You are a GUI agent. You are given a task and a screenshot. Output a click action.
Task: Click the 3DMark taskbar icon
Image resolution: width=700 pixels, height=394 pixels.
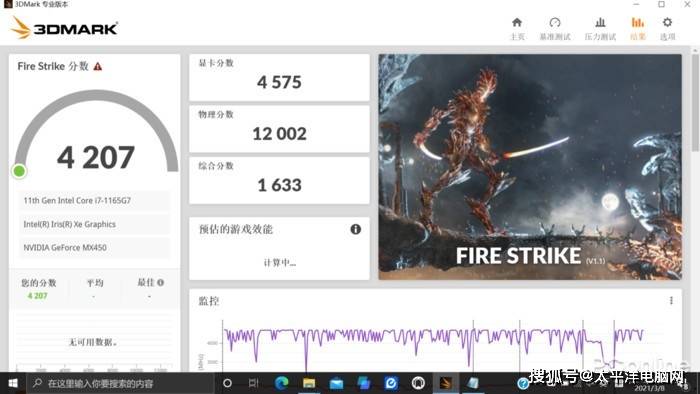446,383
